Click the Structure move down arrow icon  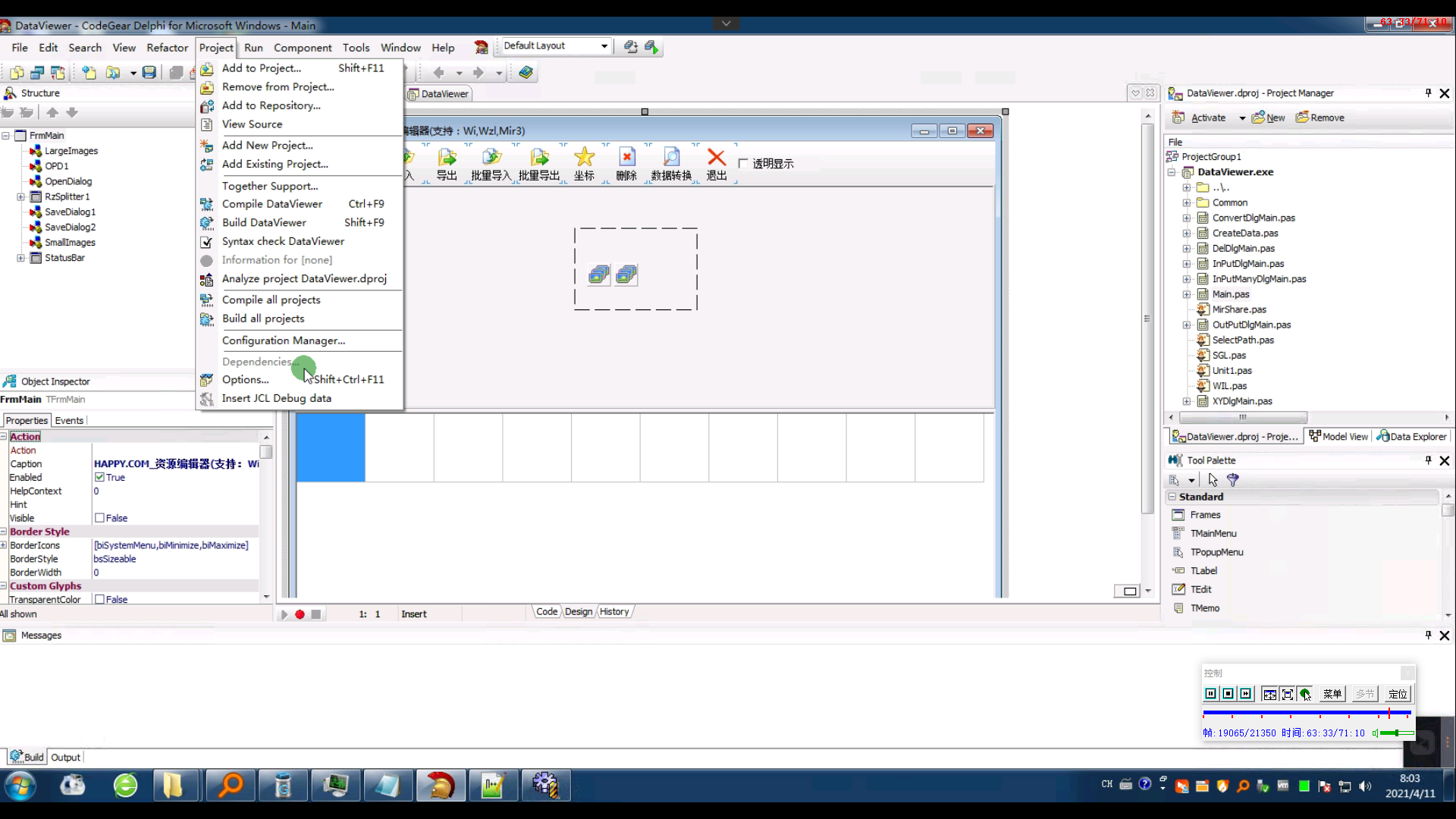(72, 113)
